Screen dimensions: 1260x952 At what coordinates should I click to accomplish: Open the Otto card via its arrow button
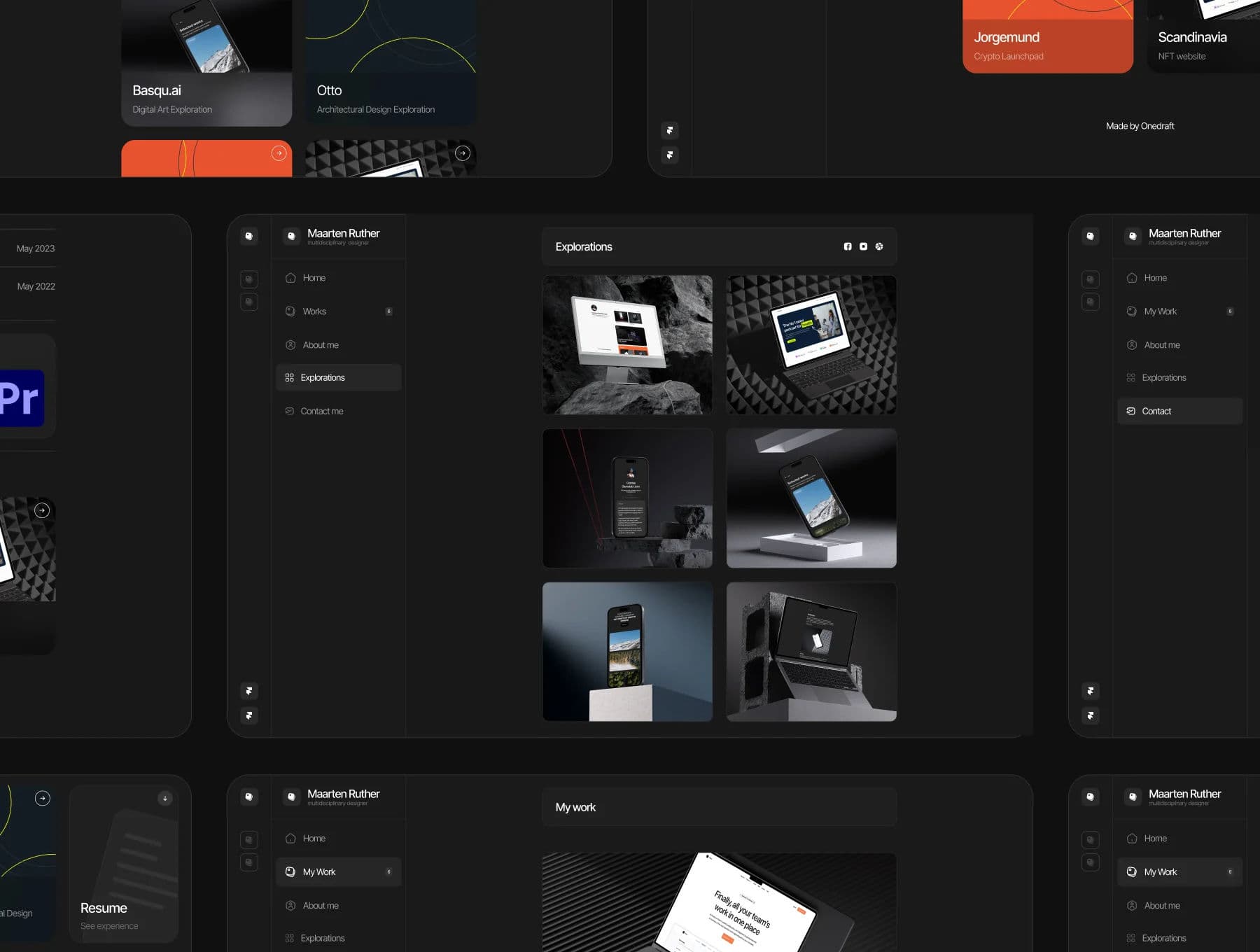point(462,153)
